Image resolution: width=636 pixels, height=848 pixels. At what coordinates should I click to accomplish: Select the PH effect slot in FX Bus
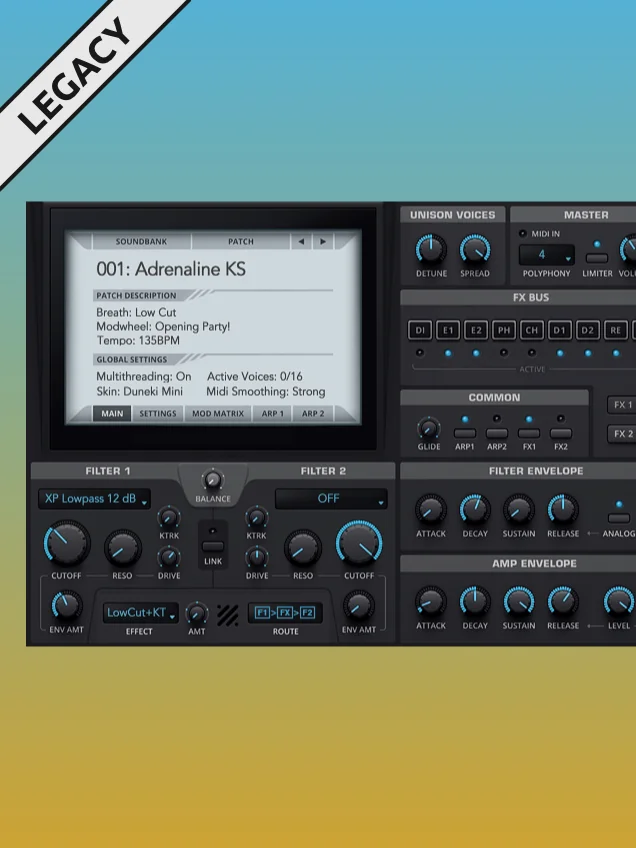(x=504, y=330)
